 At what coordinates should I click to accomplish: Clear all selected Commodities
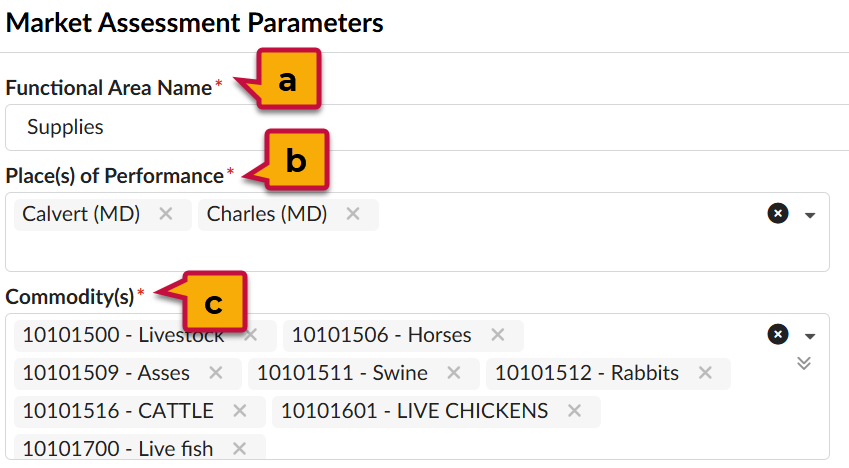point(778,334)
